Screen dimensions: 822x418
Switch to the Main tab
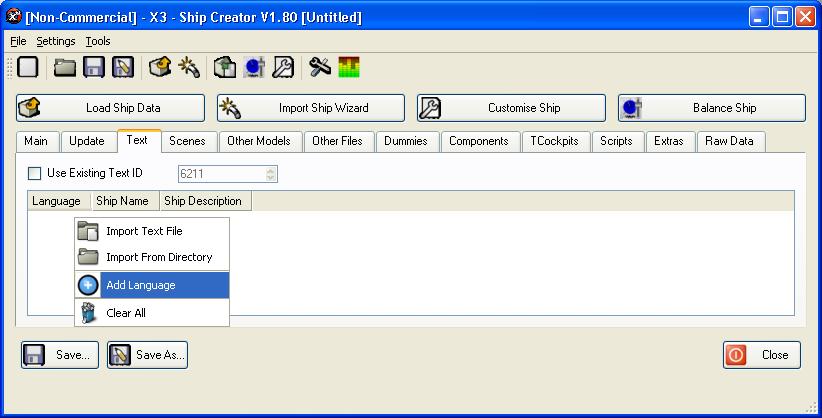click(36, 141)
